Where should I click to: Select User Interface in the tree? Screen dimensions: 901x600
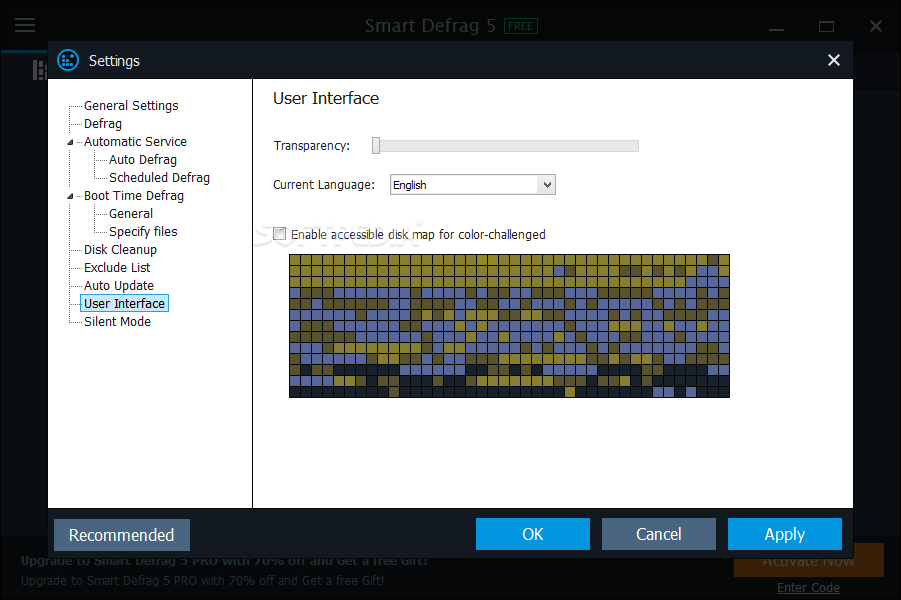pos(124,303)
